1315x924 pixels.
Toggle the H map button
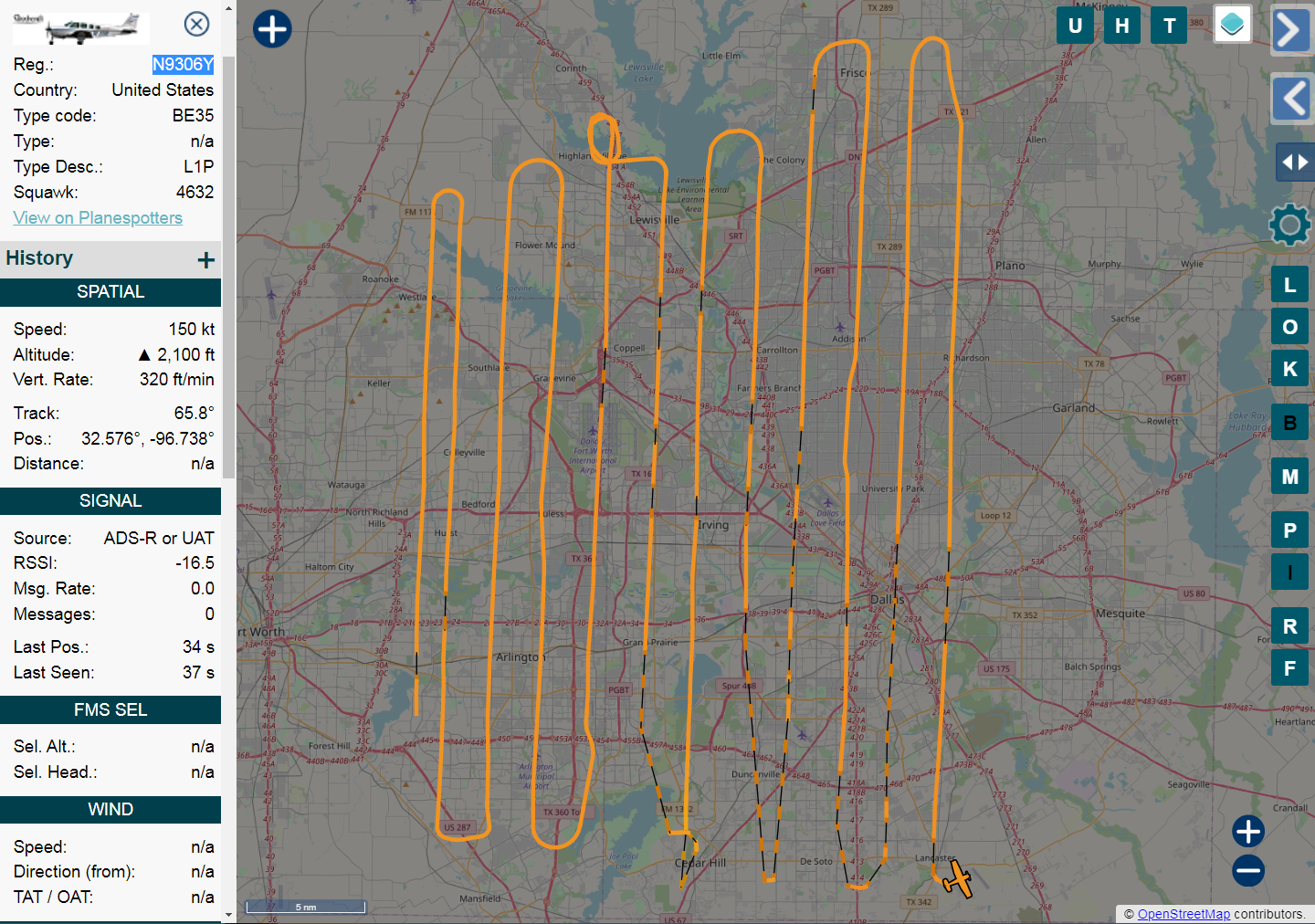[x=1122, y=26]
